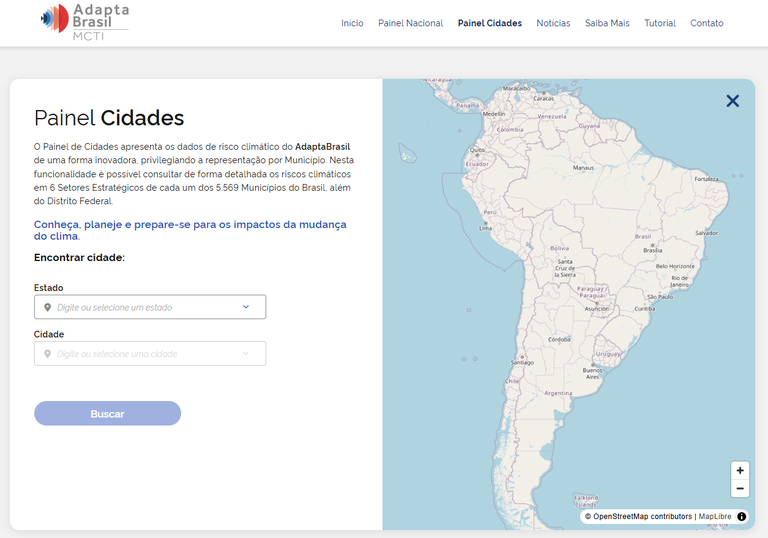Zoom out on the map
This screenshot has width=768, height=538.
740,489
